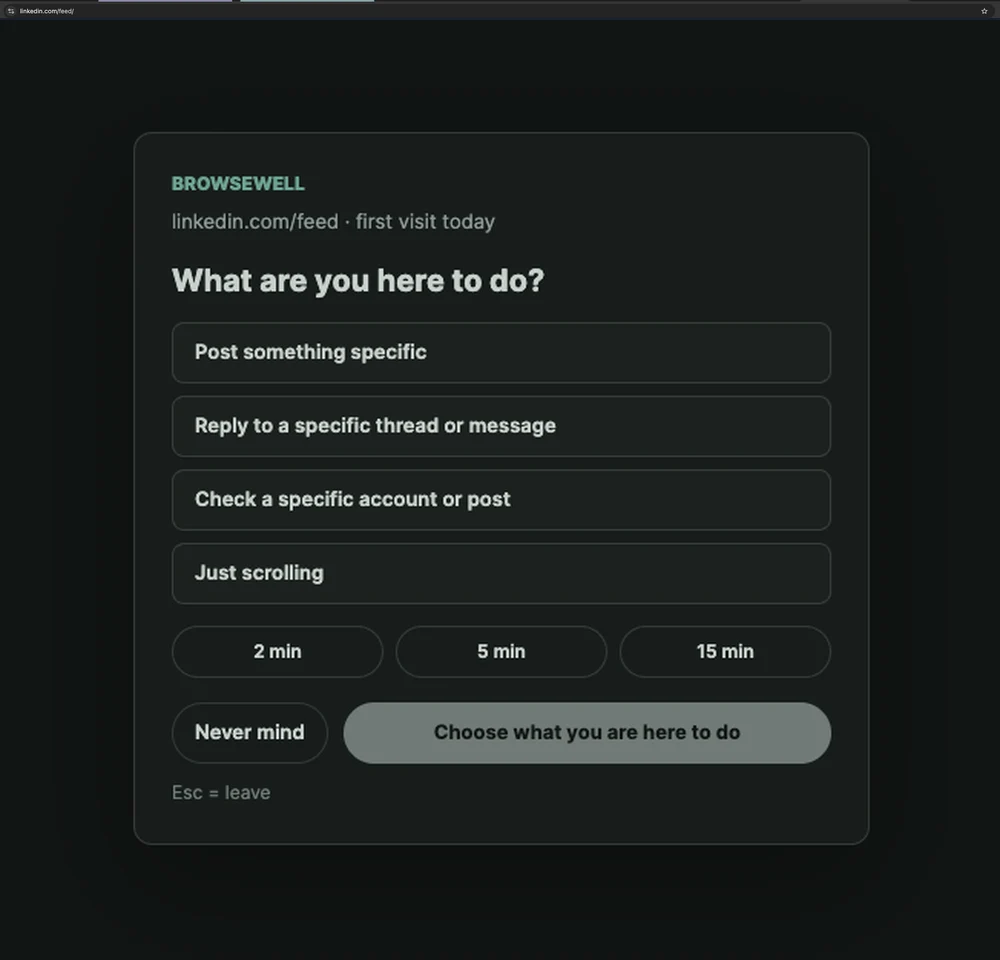Set time limit to 5 min
Image resolution: width=1000 pixels, height=960 pixels.
coord(501,651)
